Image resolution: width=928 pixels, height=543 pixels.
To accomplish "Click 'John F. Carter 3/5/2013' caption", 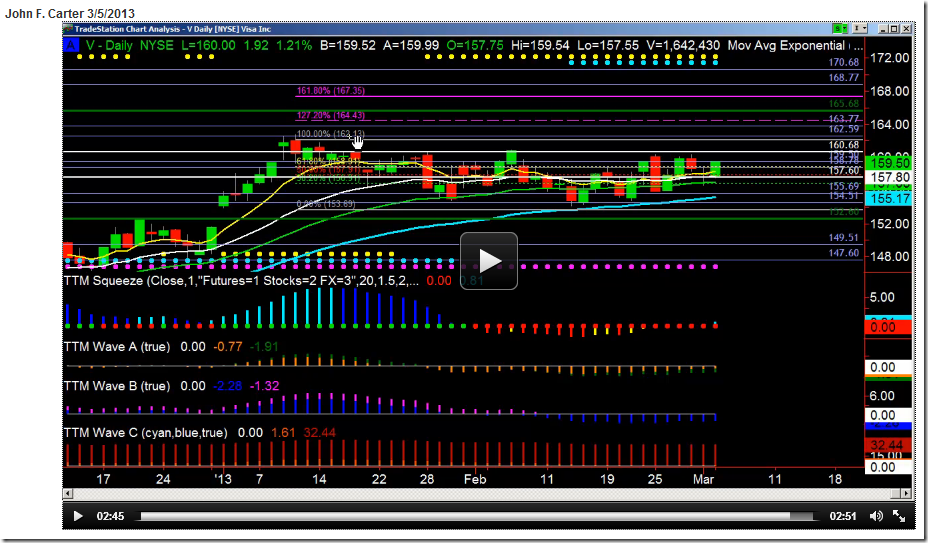I will coord(70,13).
